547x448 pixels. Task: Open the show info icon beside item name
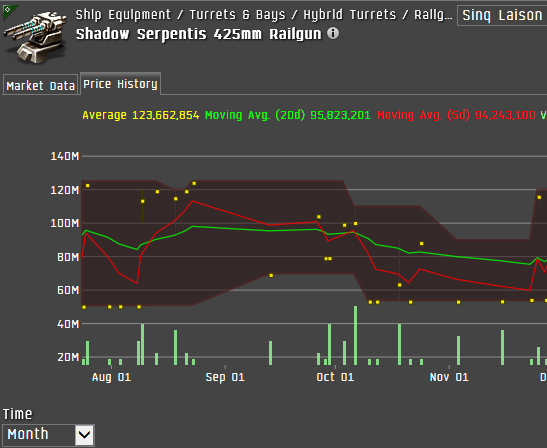click(x=333, y=33)
